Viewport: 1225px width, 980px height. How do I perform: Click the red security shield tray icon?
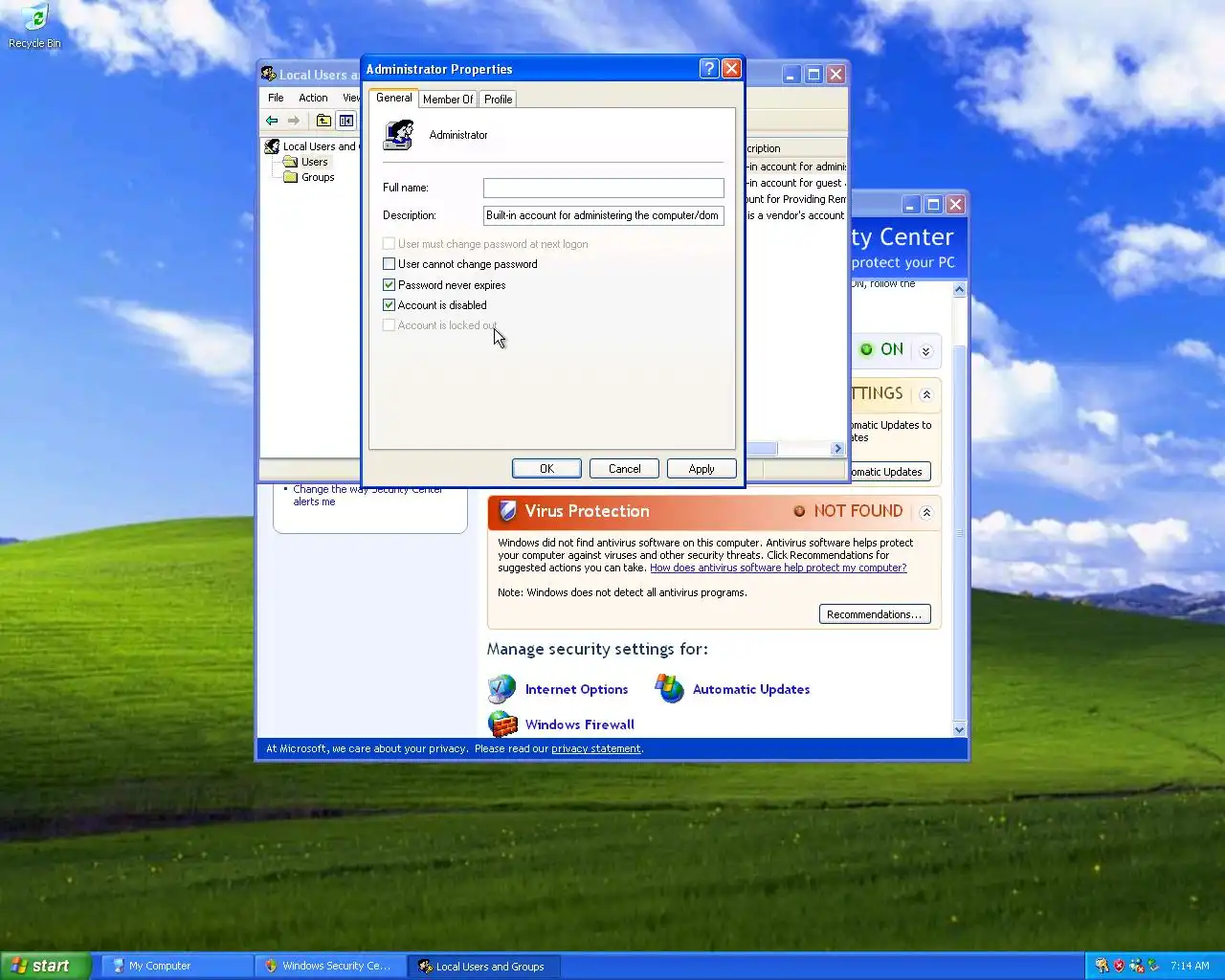[x=1119, y=966]
